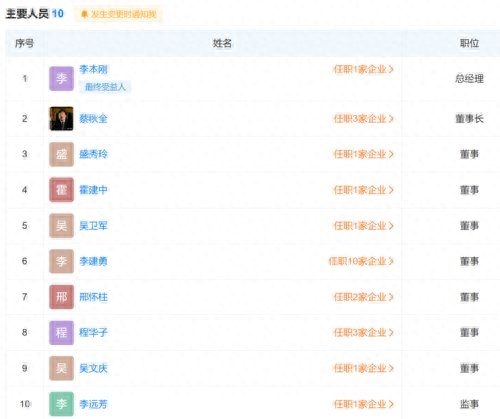The height and width of the screenshot is (419, 500).
Task: Expand 任职2家企业 for 邢怀柱
Action: click(364, 297)
